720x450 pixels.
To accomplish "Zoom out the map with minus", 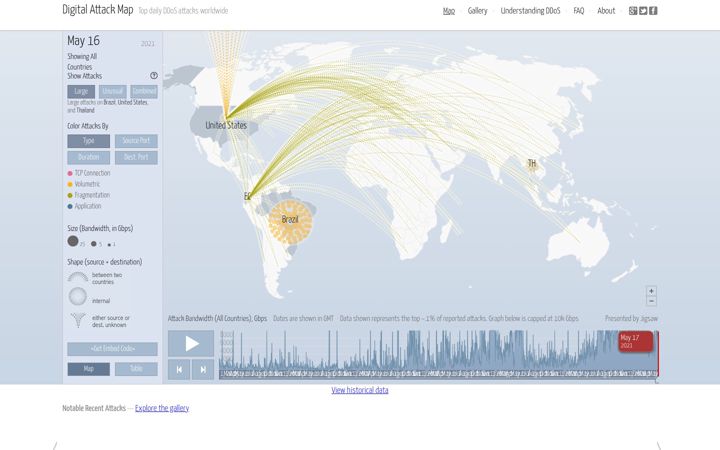I will click(651, 301).
